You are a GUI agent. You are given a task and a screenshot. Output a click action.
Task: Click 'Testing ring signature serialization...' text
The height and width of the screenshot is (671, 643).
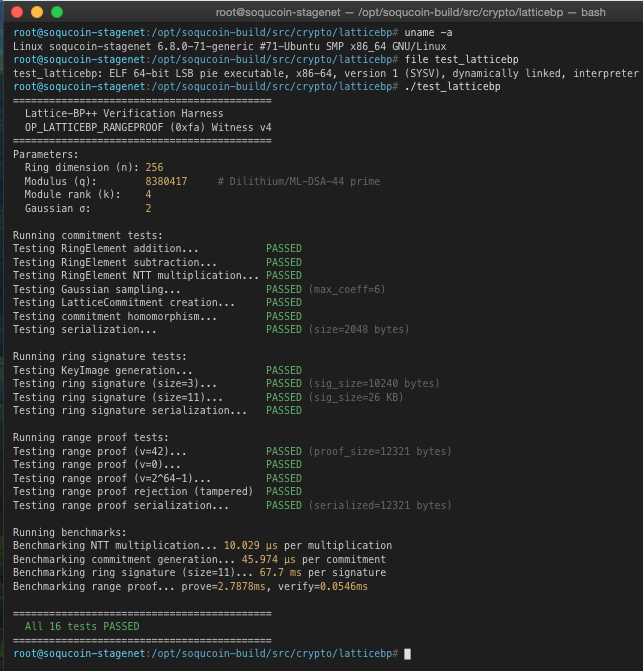point(130,410)
